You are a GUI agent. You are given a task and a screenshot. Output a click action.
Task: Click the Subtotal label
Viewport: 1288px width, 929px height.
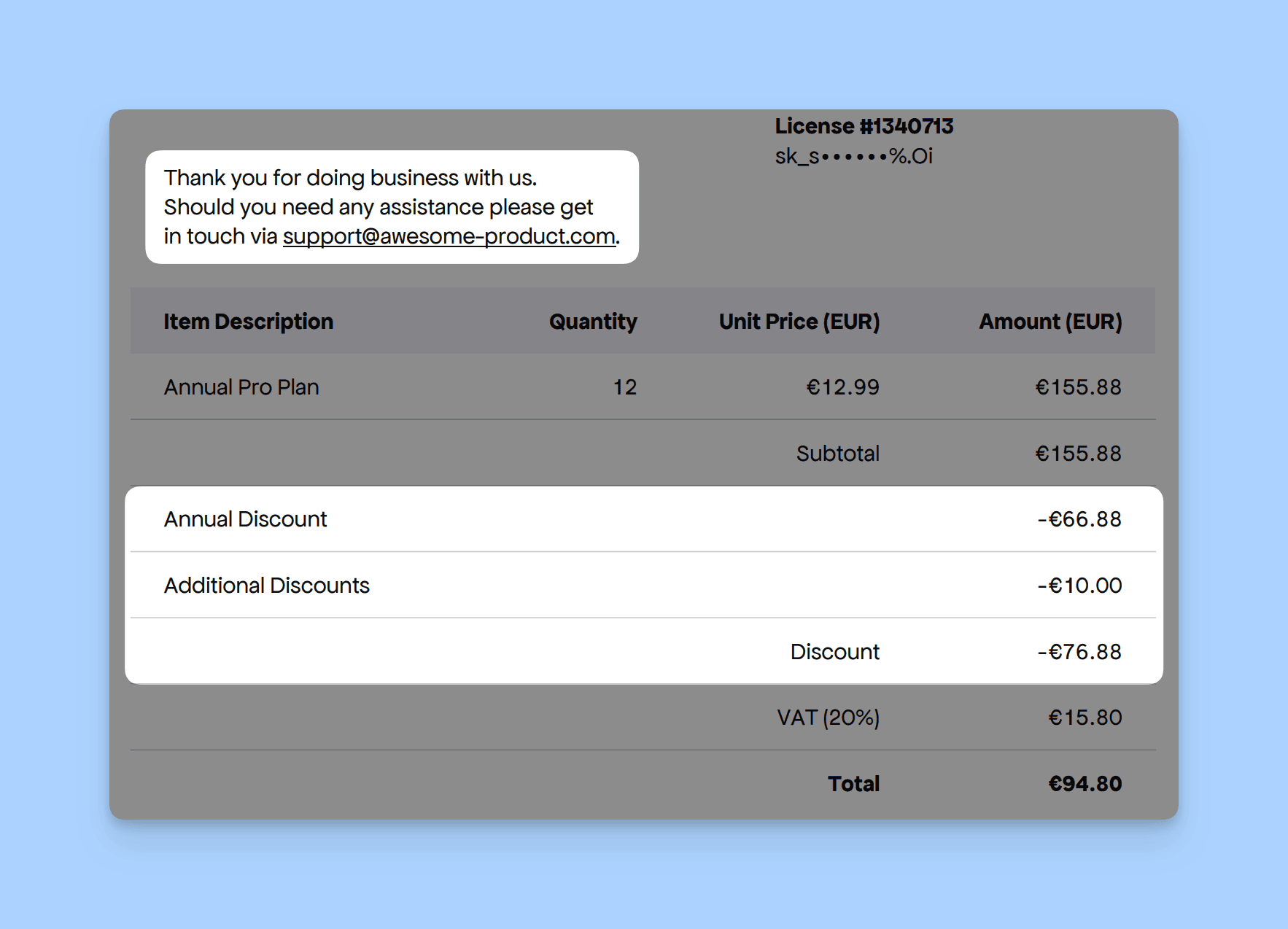tap(838, 454)
